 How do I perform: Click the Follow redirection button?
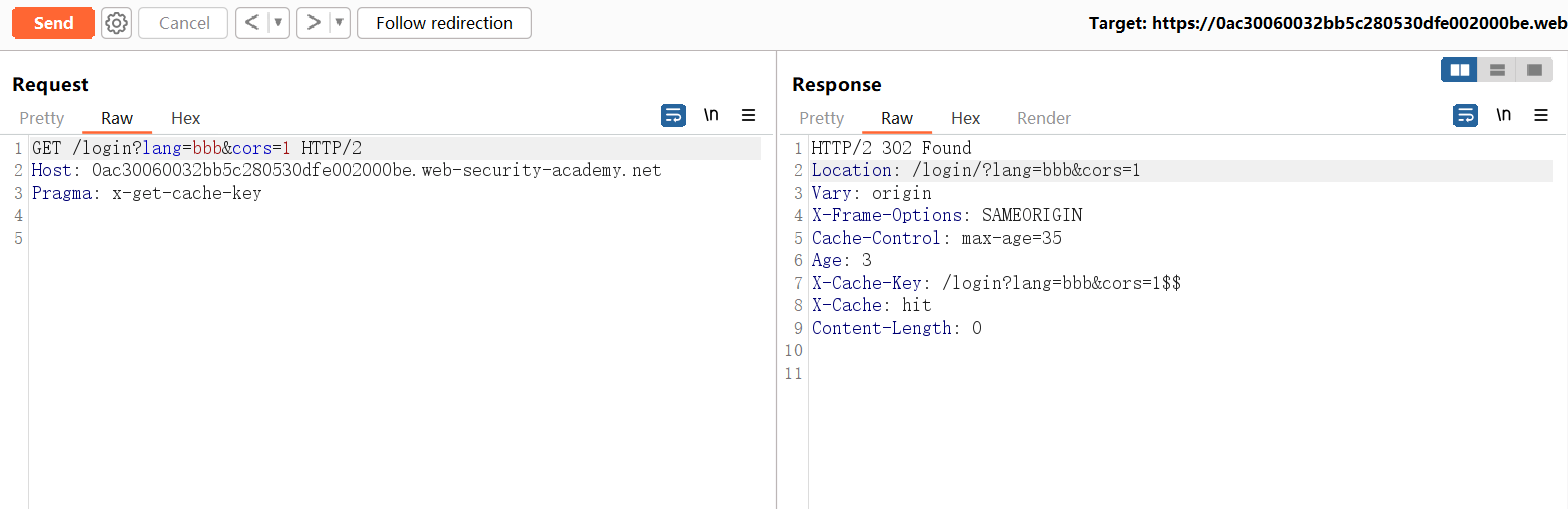click(444, 23)
